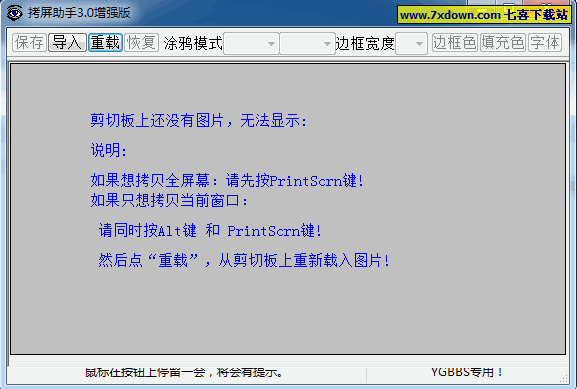Choose fill color with 填充色
577x389 pixels.
pyautogui.click(x=503, y=42)
